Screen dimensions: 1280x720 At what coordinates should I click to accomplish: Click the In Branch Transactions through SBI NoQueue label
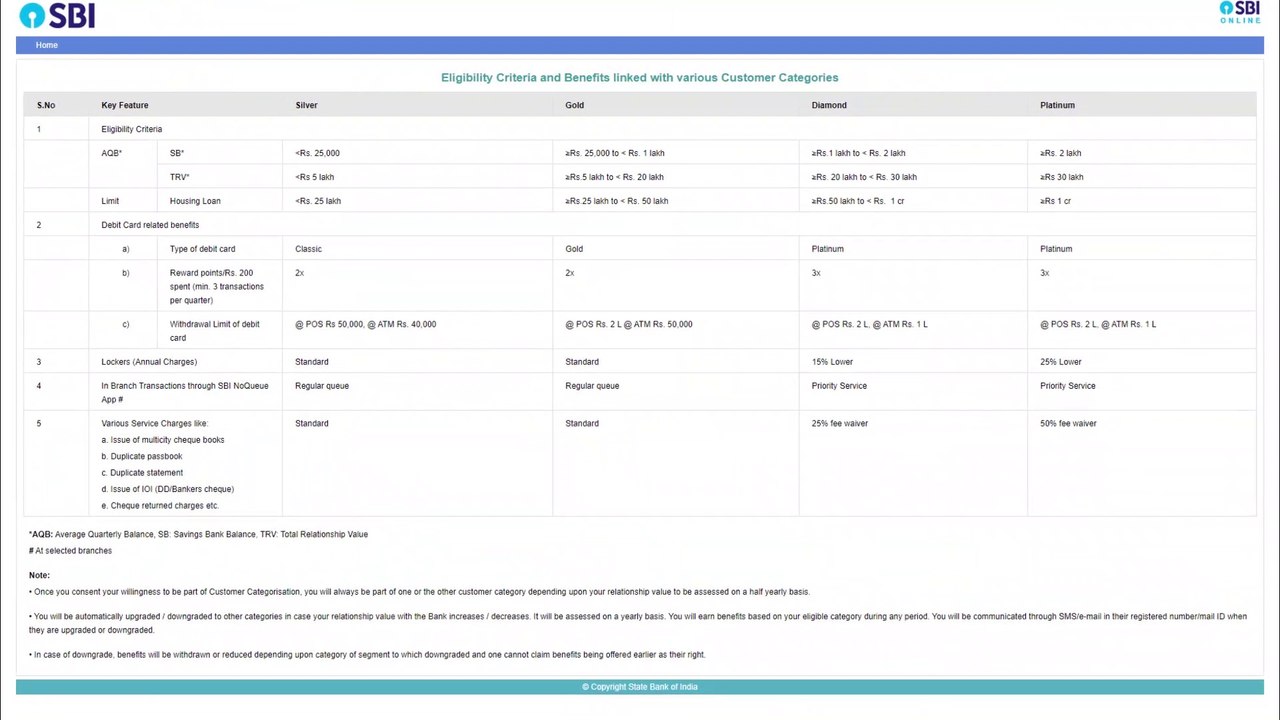click(x=185, y=392)
